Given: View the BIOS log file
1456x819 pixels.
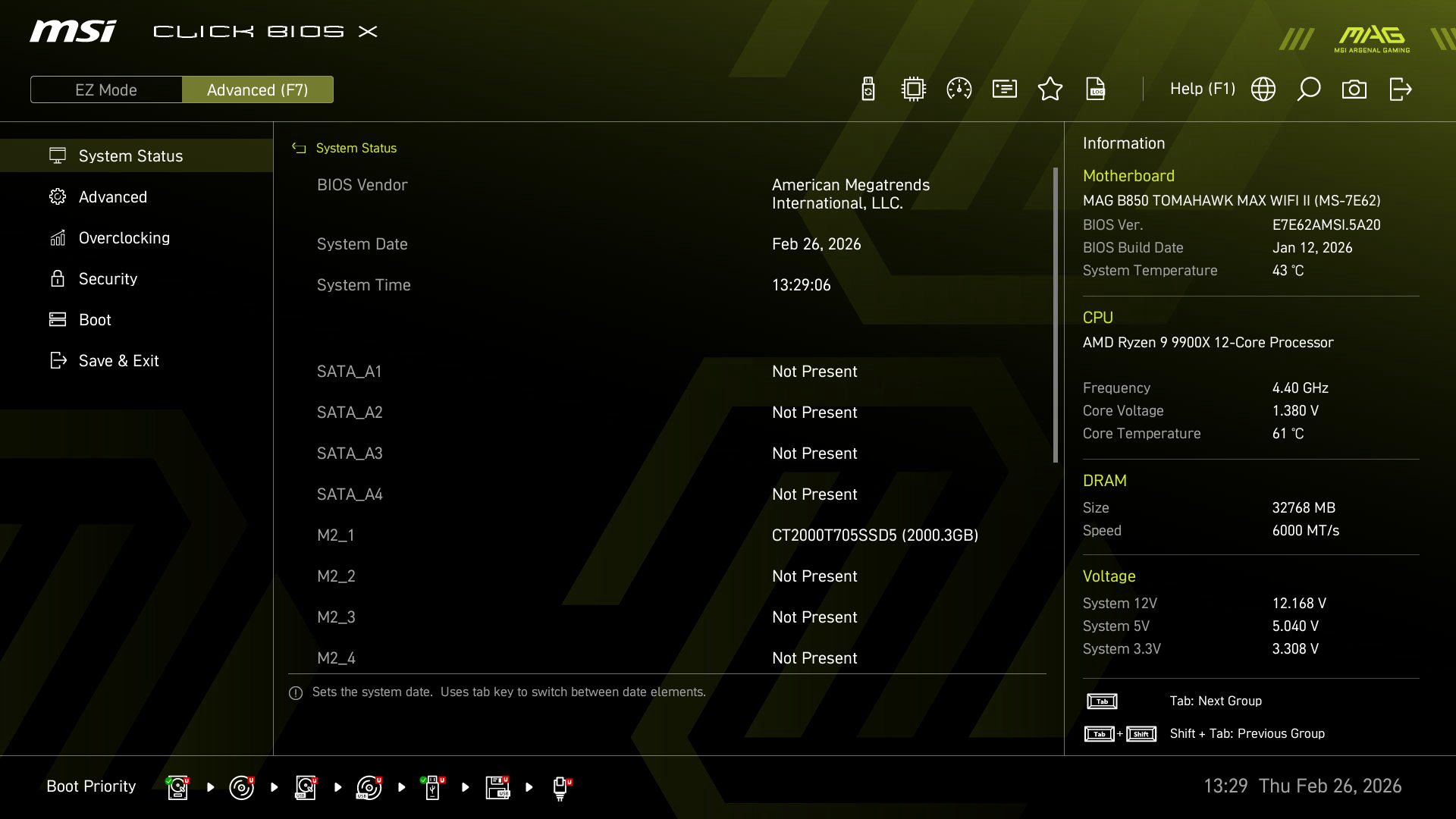Looking at the screenshot, I should click(1096, 89).
